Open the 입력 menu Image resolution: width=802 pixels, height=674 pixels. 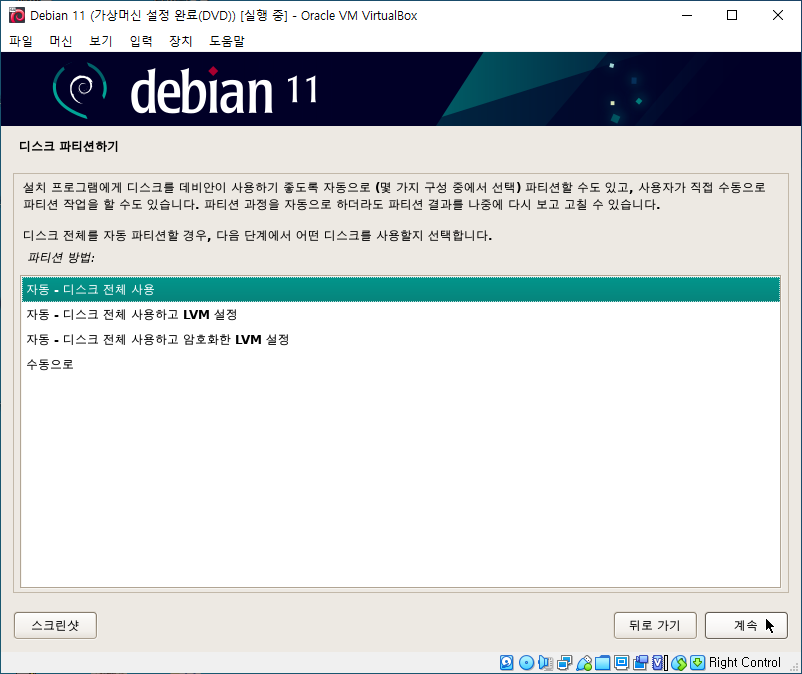click(141, 41)
